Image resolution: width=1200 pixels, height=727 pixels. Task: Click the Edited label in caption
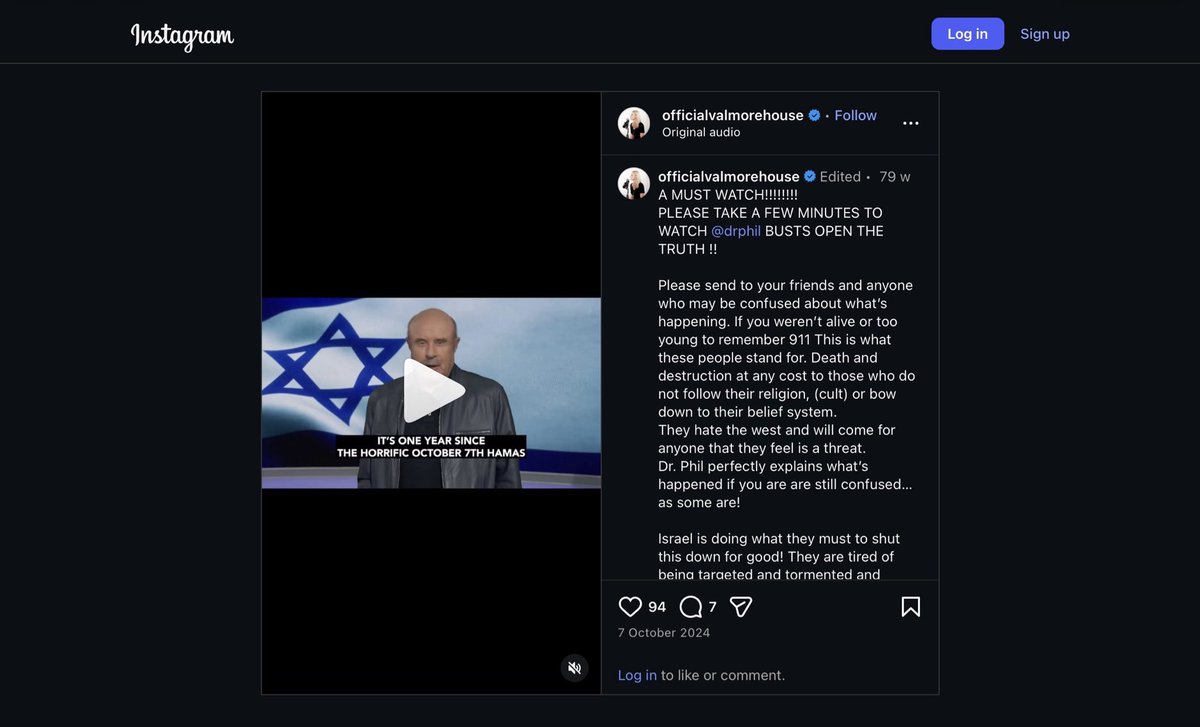[840, 177]
